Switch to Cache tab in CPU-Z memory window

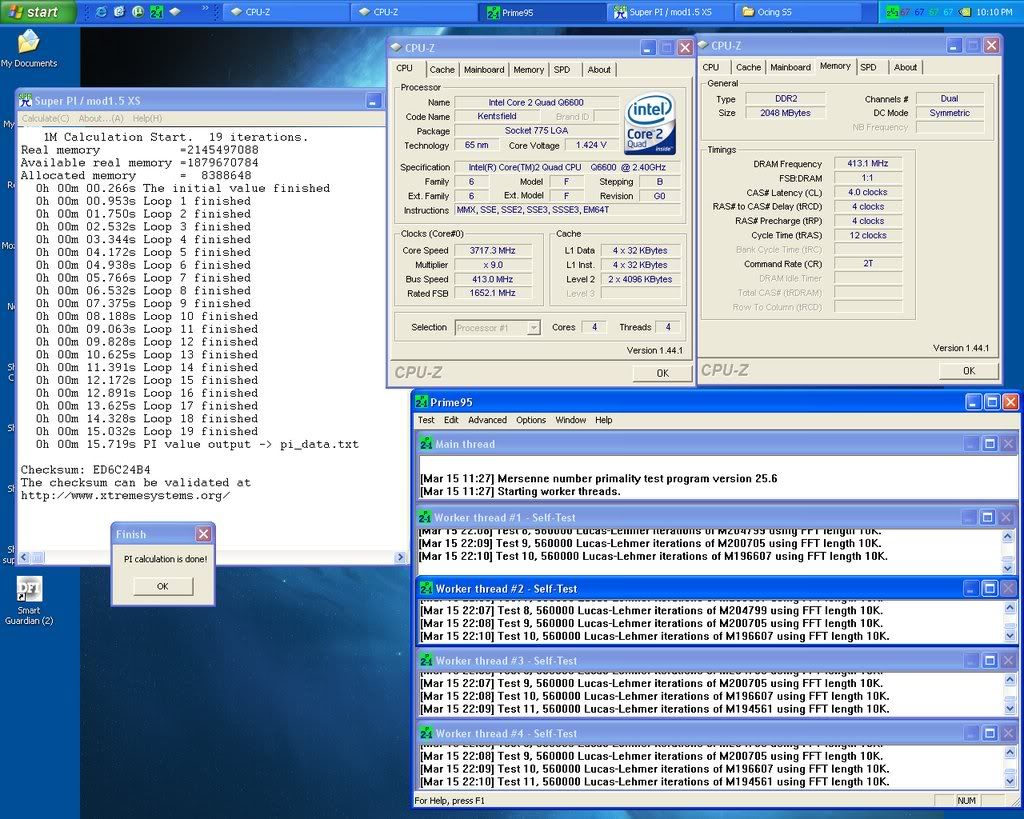point(748,67)
